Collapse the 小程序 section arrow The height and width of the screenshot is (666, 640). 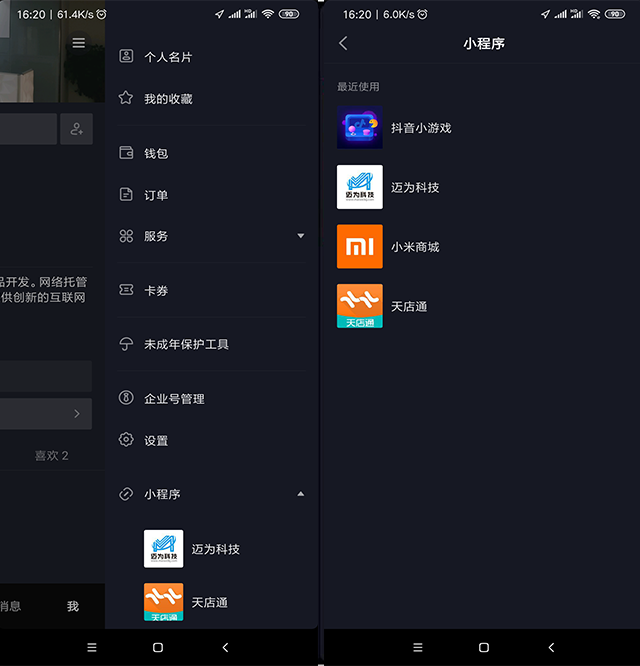(x=301, y=494)
